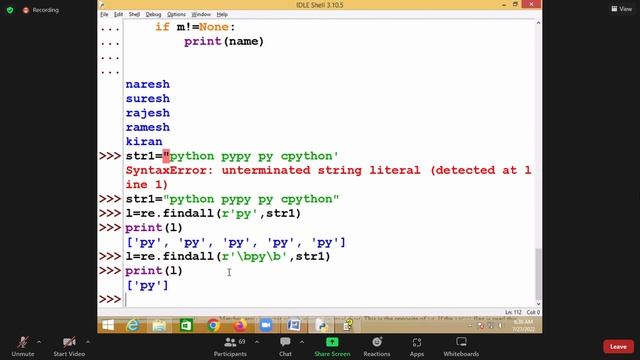Open the Help menu in IDLE
The width and height of the screenshot is (640, 360).
[222, 14]
